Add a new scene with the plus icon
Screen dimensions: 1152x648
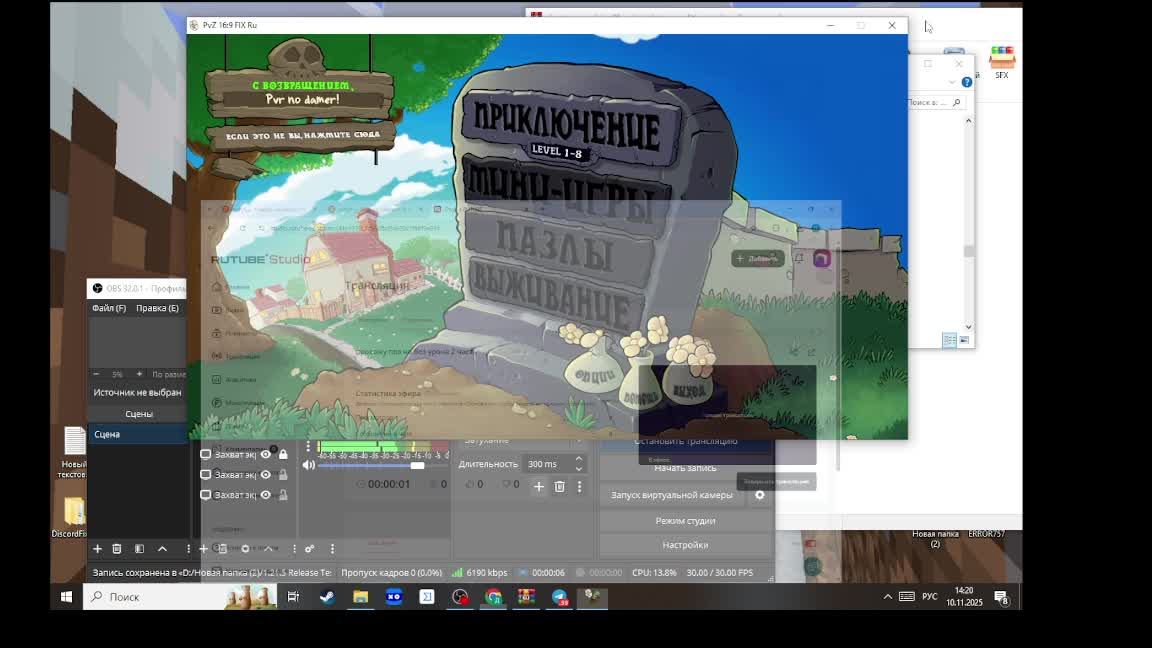tap(97, 549)
